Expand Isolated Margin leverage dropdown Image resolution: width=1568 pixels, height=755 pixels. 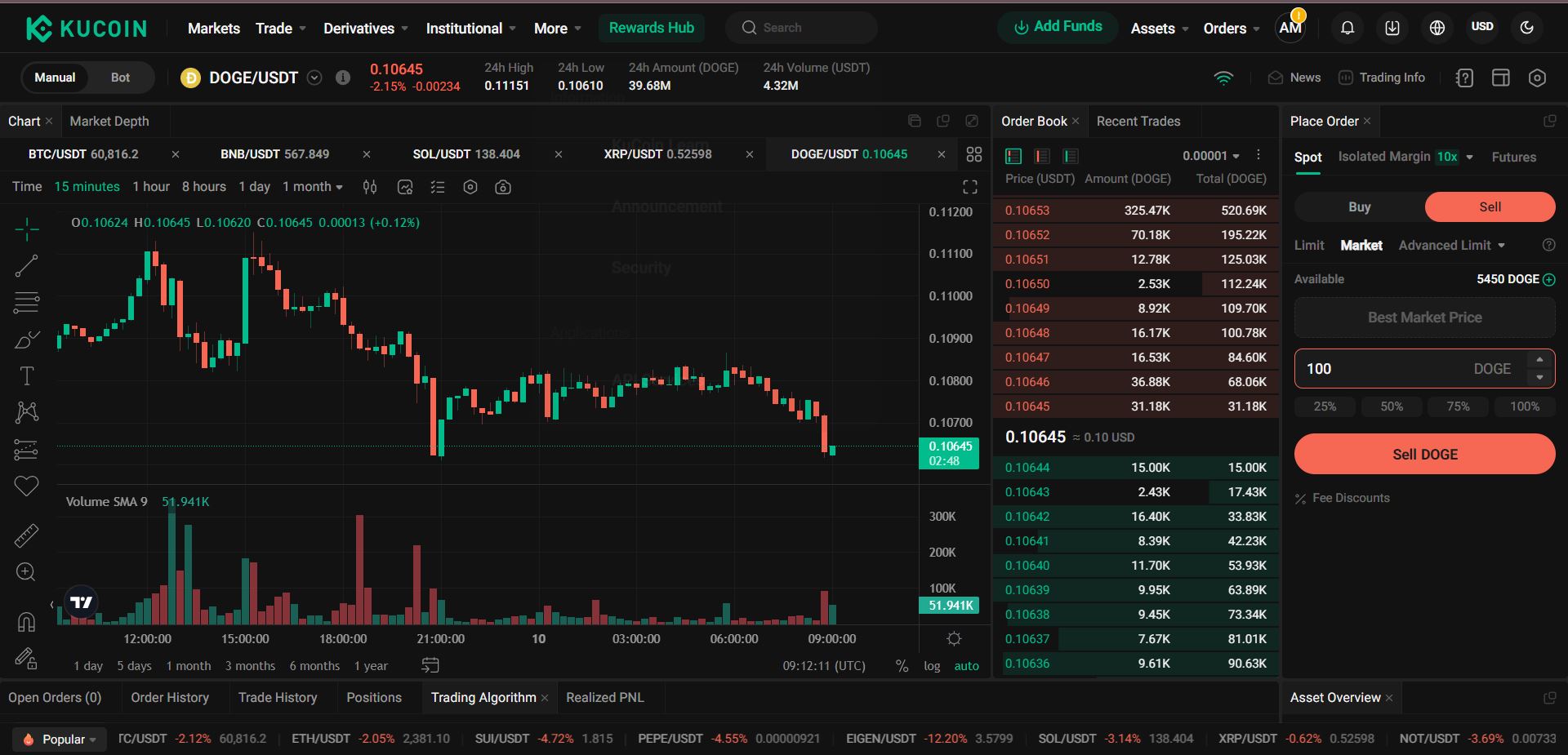(1469, 157)
